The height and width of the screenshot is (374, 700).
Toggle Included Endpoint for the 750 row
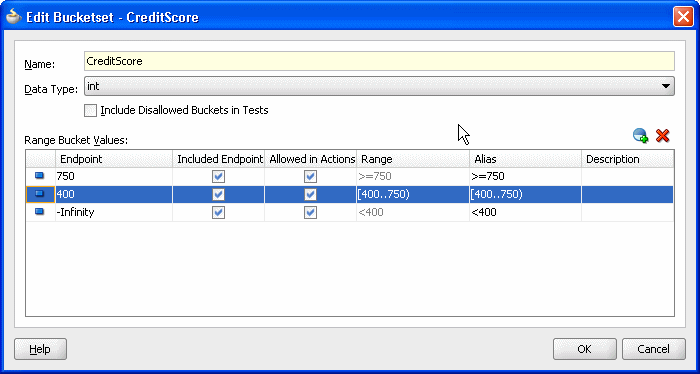coord(218,177)
